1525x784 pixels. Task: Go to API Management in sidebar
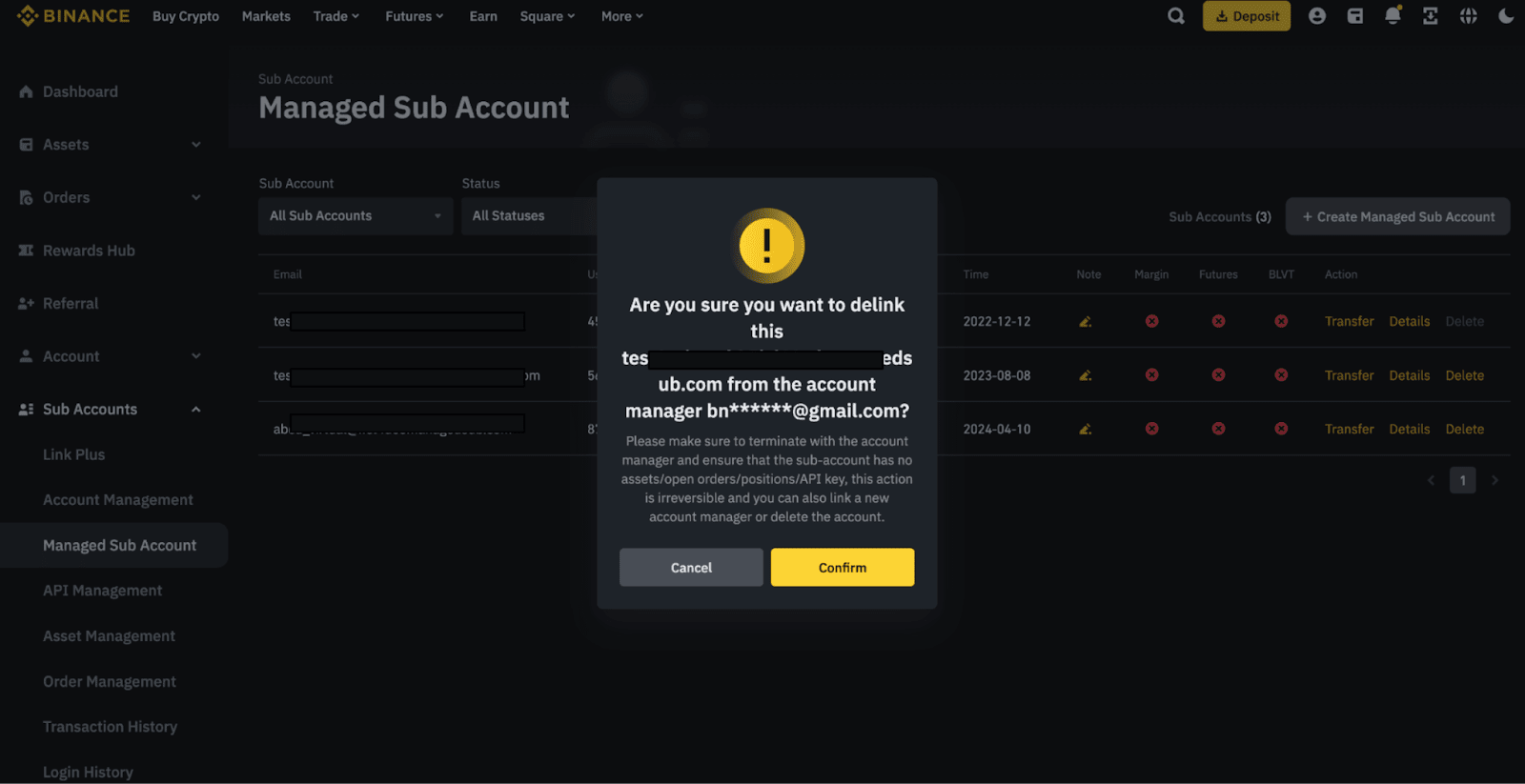102,591
